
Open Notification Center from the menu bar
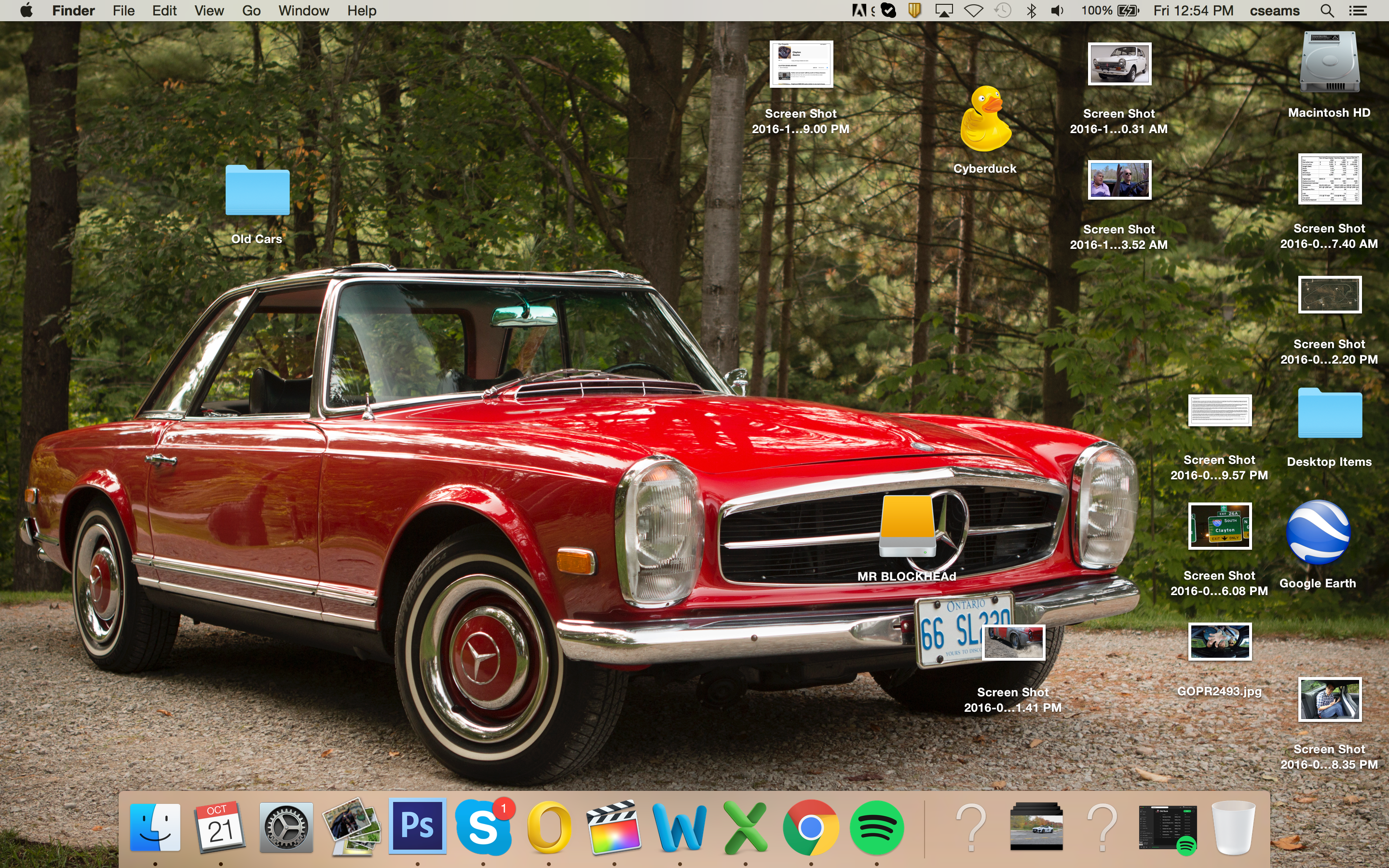click(x=1358, y=10)
